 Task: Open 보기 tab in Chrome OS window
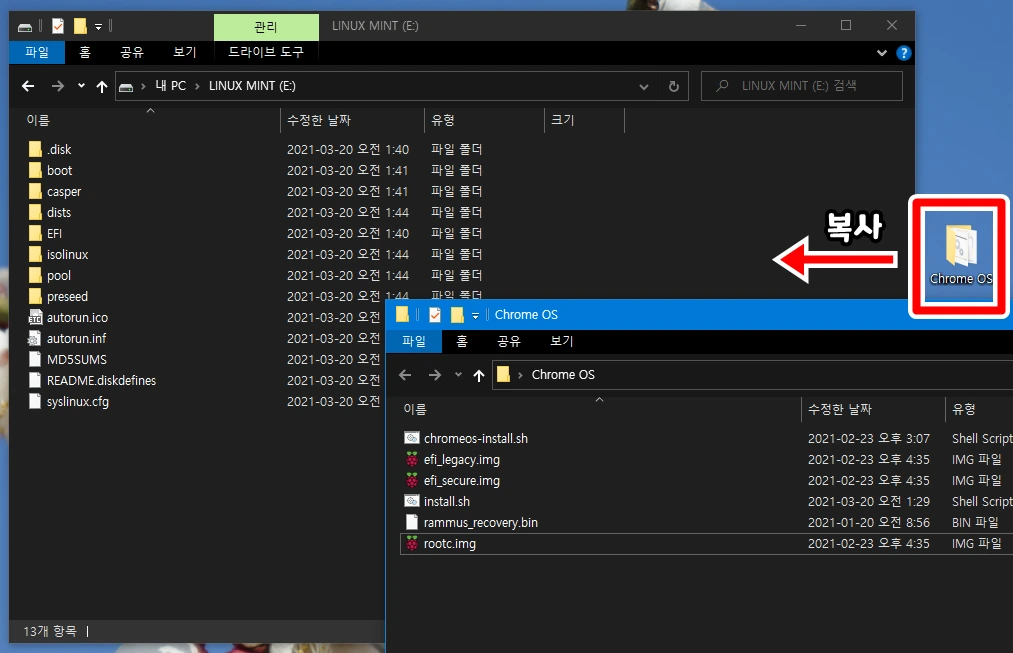(x=561, y=341)
